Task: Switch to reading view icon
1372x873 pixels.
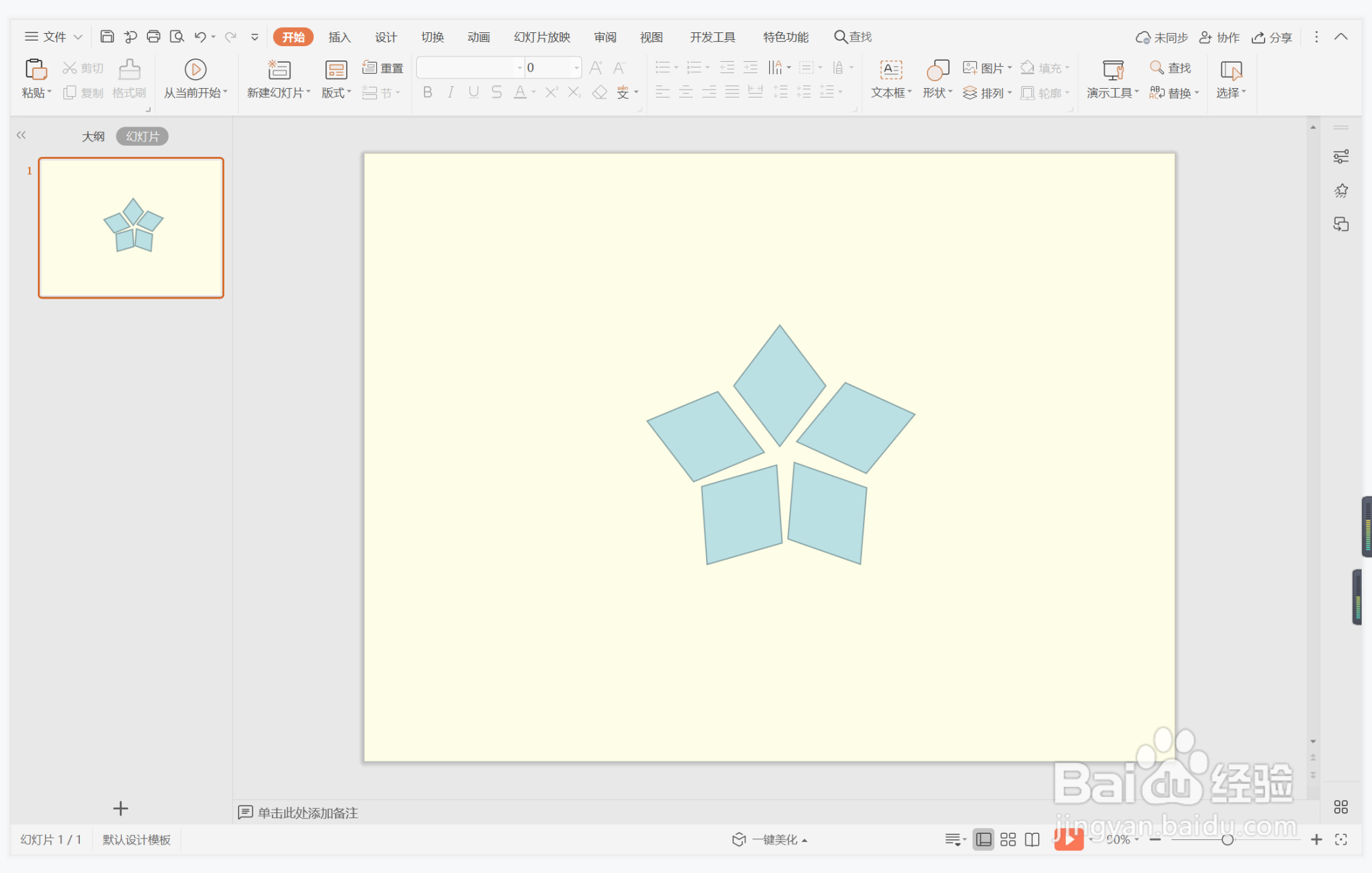Action: point(1032,839)
